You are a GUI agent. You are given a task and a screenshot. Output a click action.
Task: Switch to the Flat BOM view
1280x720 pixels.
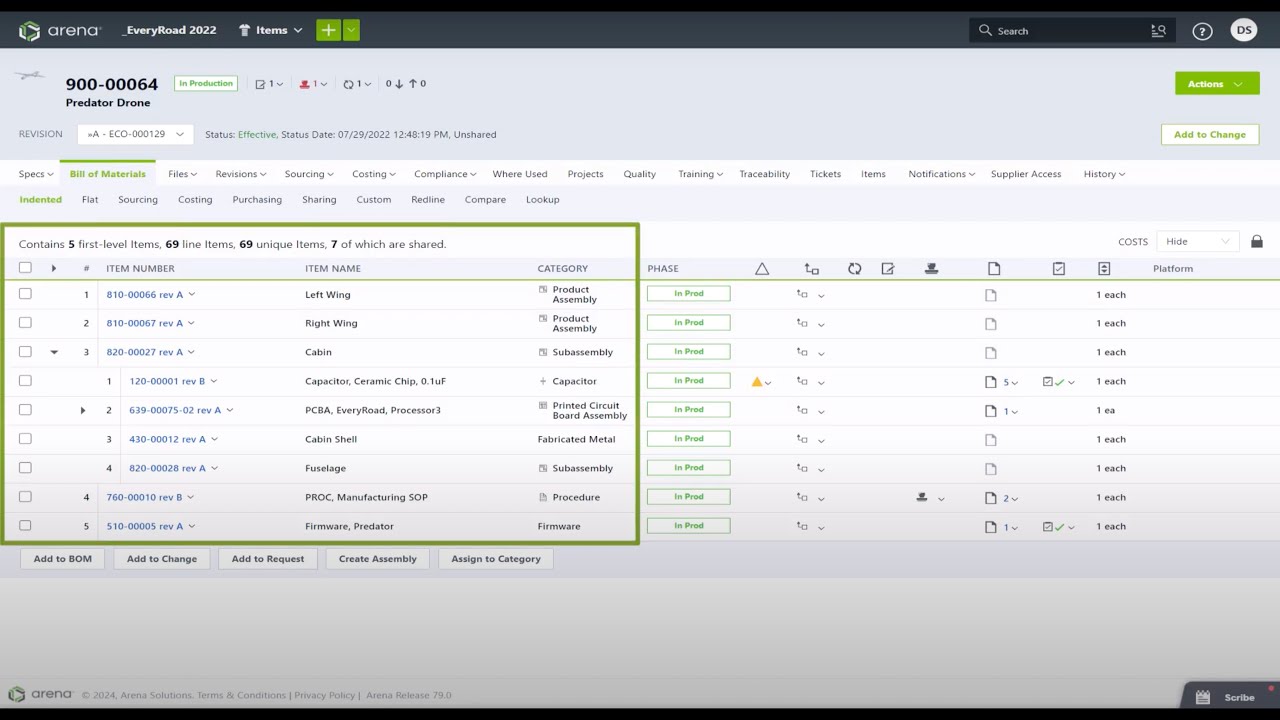[90, 199]
